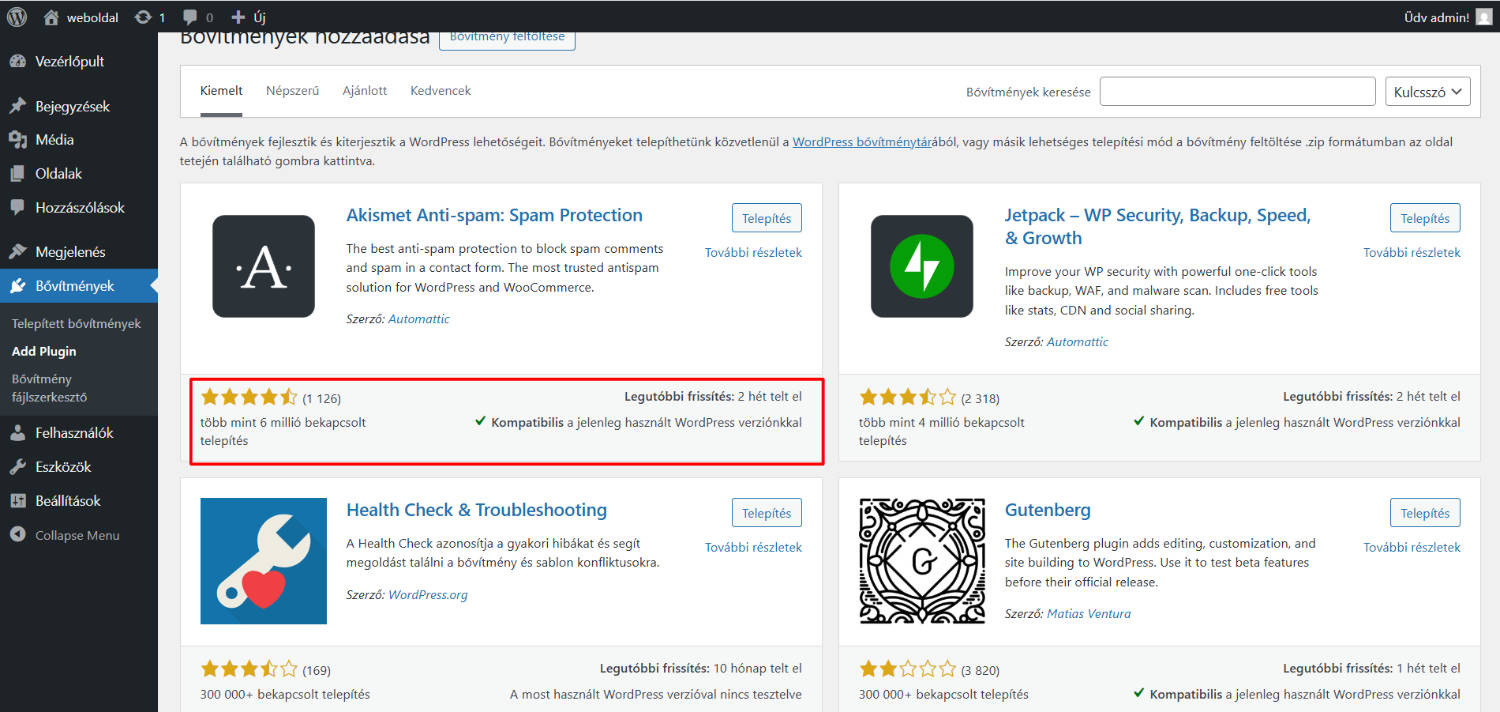Switch to the Kiemelt tab

click(x=221, y=90)
